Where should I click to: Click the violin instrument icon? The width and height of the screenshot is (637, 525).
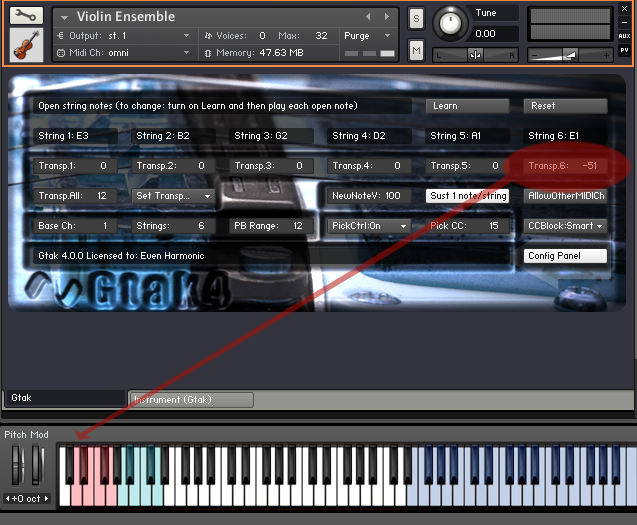tap(26, 44)
